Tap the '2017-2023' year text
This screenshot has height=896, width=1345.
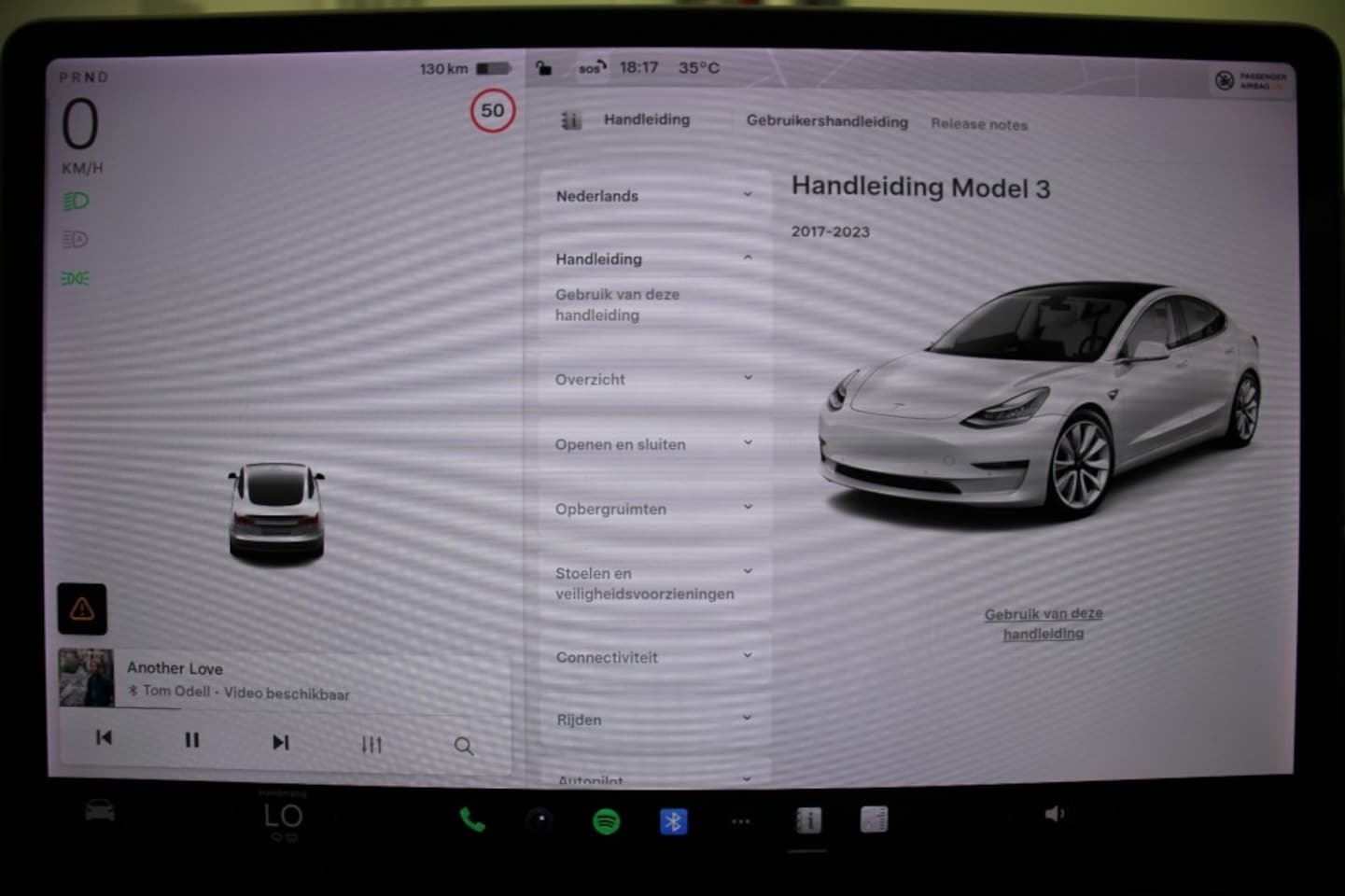[x=831, y=231]
